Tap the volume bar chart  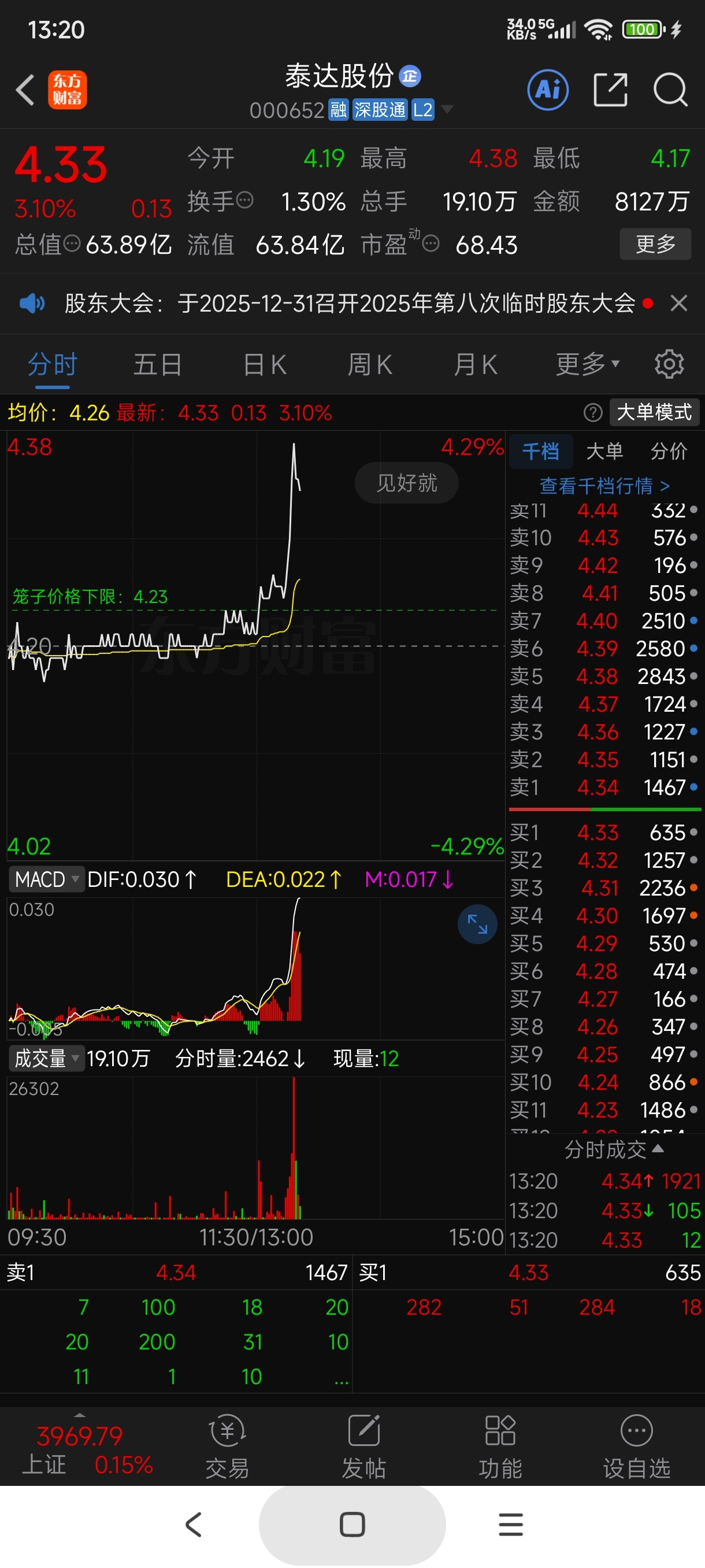255,1148
